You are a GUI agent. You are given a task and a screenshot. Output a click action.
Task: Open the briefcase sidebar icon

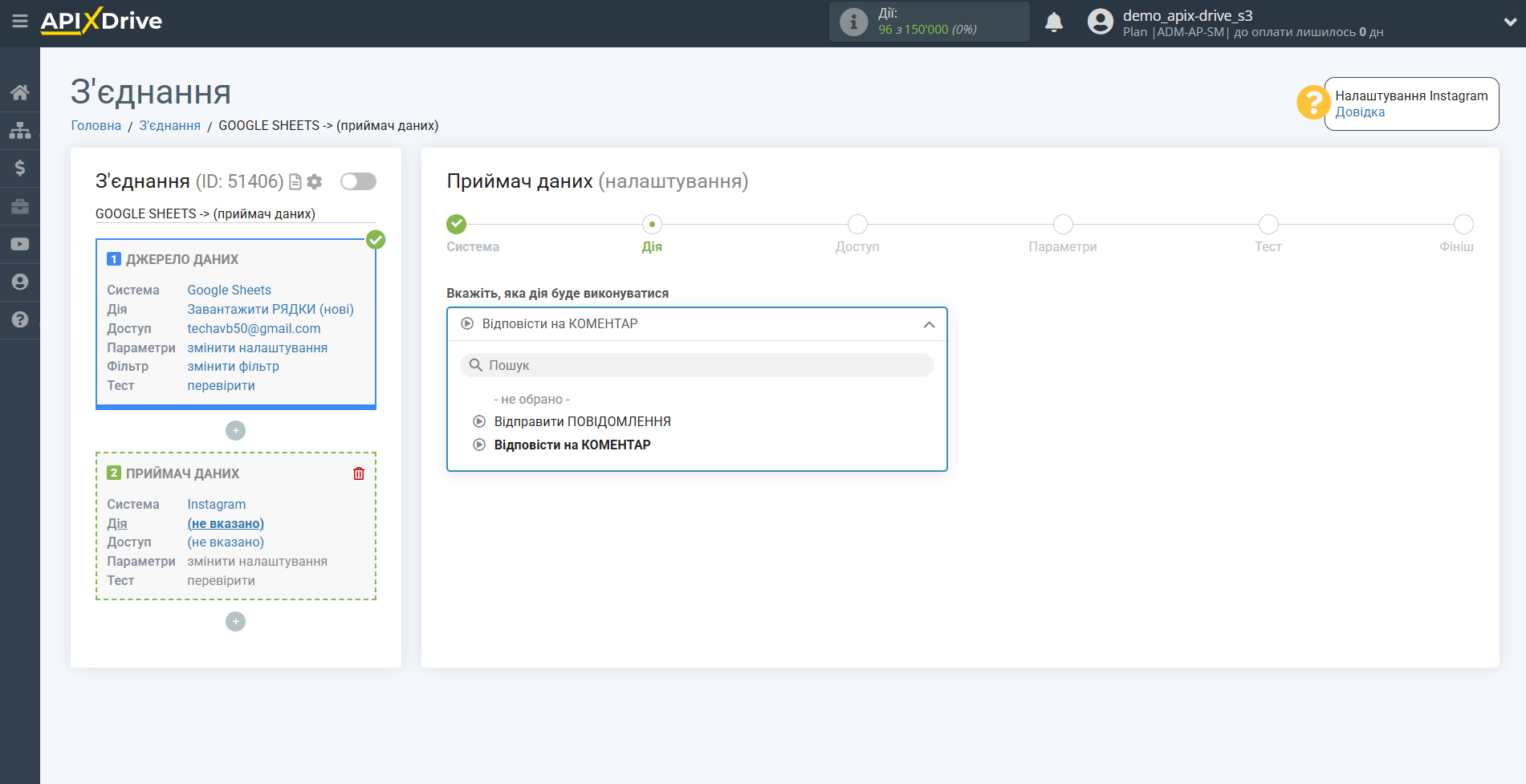coord(20,206)
